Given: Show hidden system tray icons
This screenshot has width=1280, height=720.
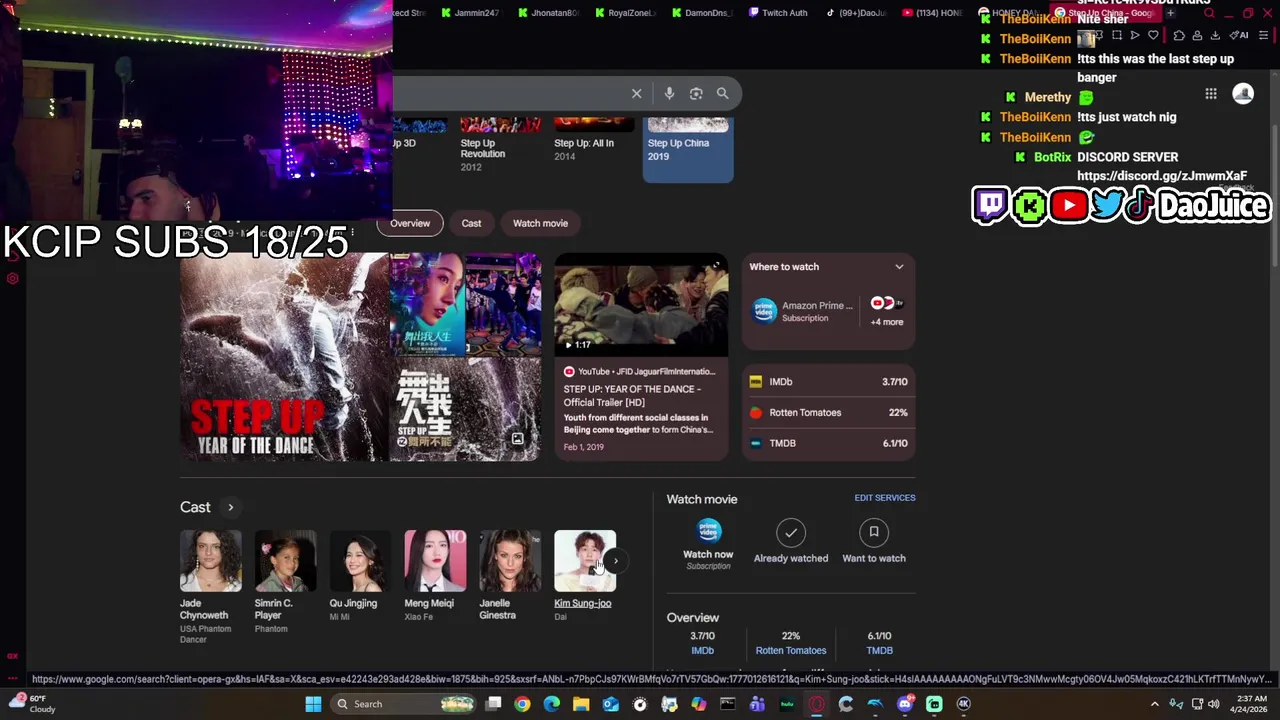Looking at the screenshot, I should pos(1154,704).
